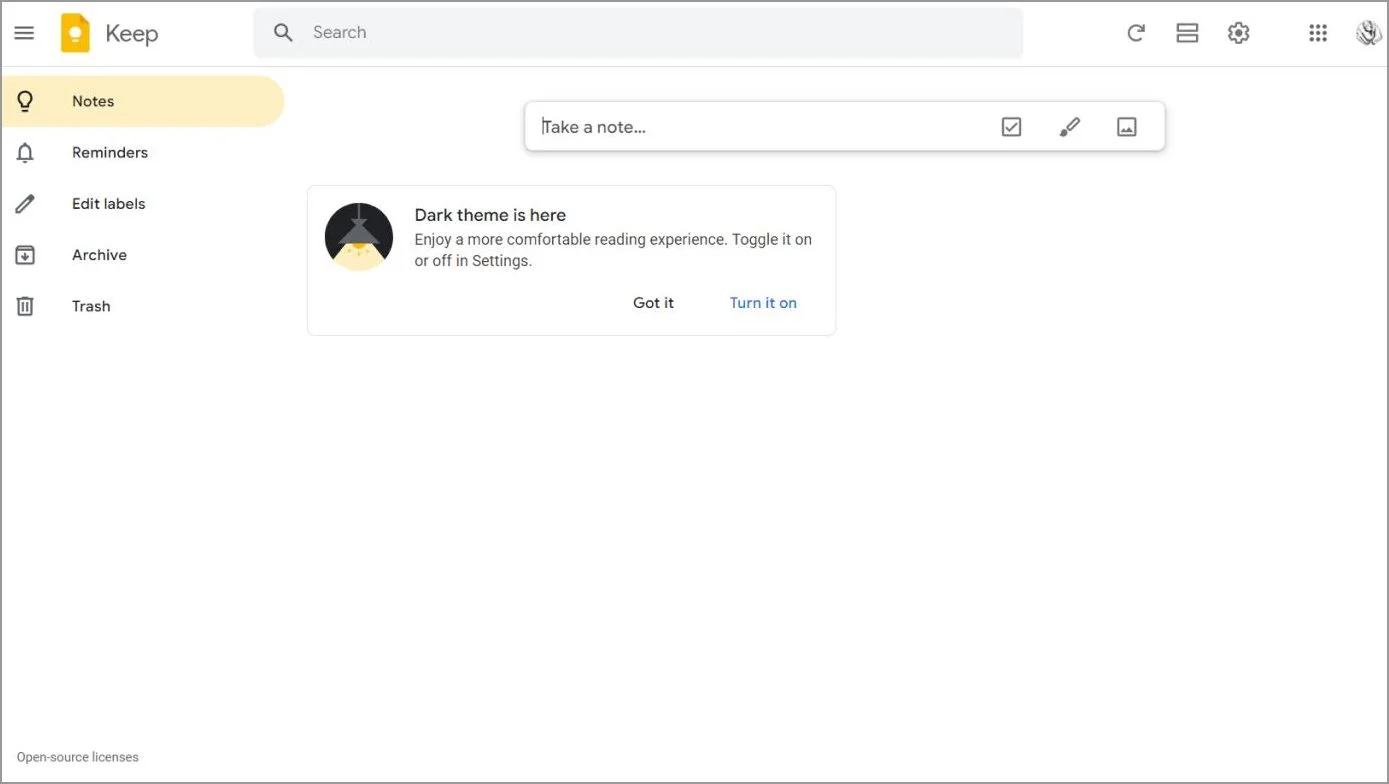
Task: Open Trash in the sidebar
Action: point(143,306)
